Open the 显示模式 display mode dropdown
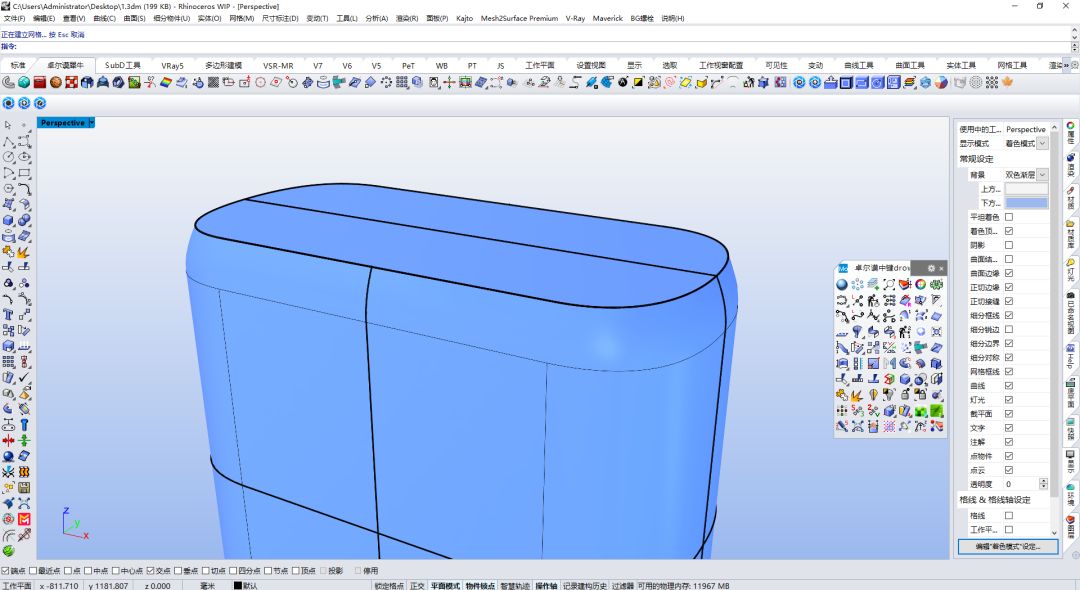The height and width of the screenshot is (590, 1080). tap(1042, 144)
